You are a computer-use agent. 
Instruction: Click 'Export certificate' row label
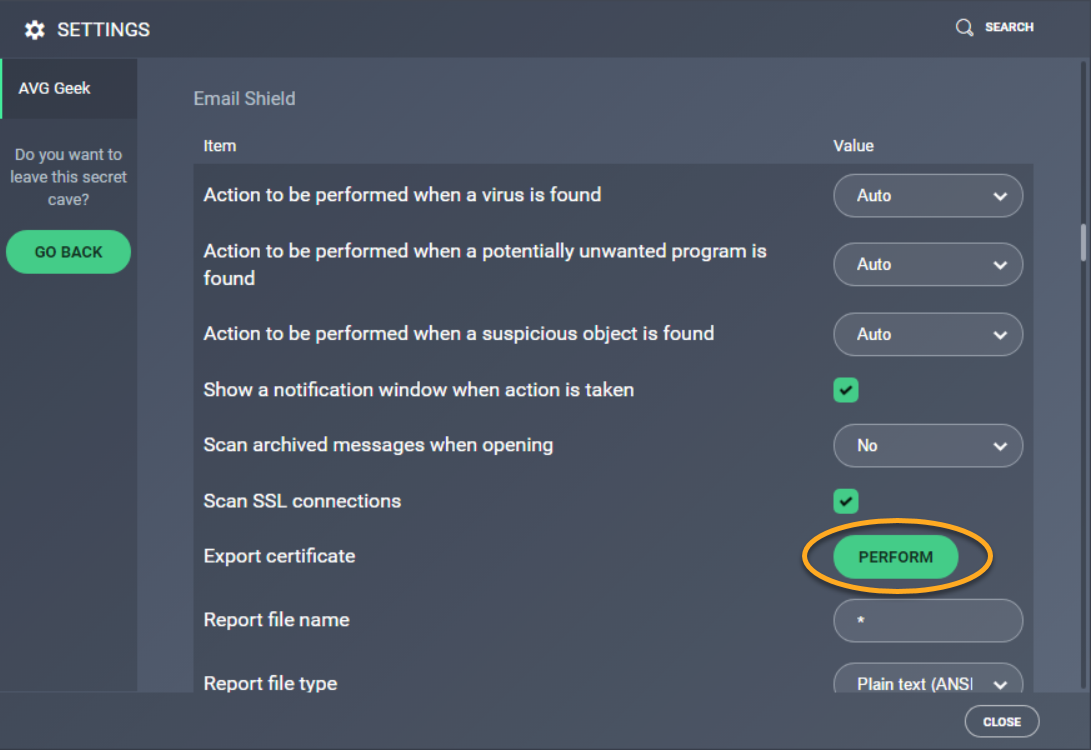(279, 557)
